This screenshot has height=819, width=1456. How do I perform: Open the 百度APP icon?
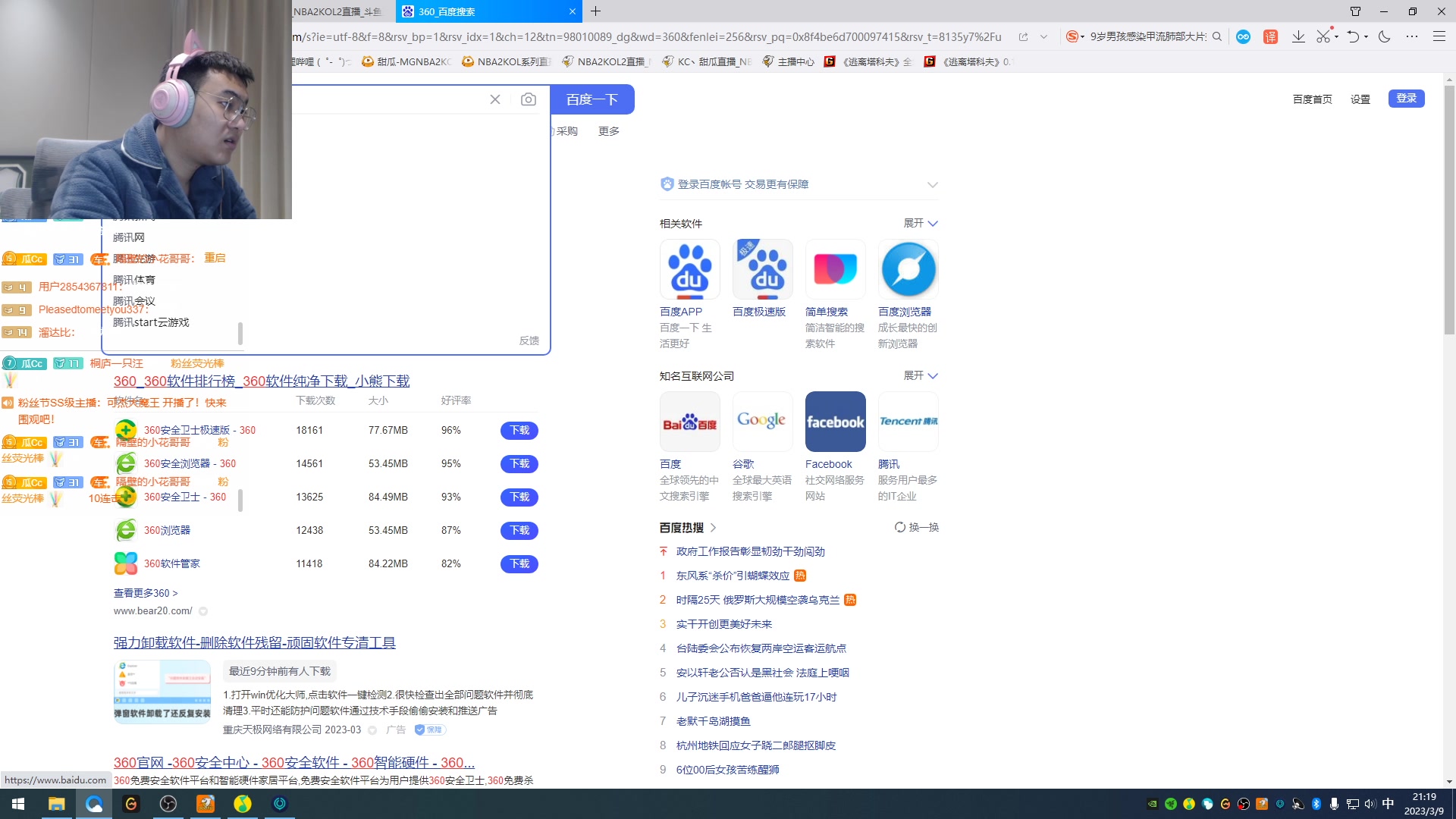click(690, 269)
